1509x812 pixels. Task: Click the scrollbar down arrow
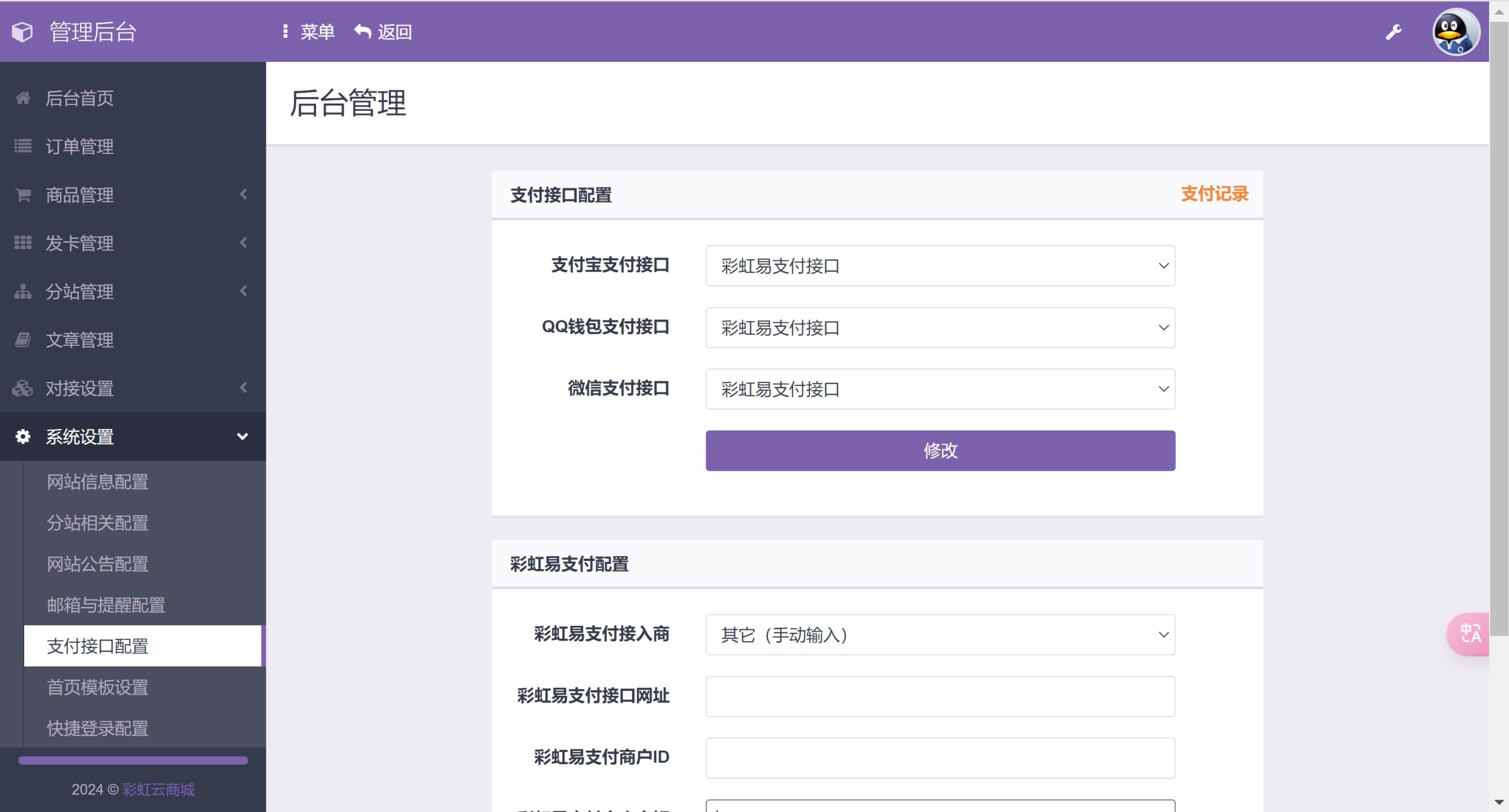(1499, 802)
